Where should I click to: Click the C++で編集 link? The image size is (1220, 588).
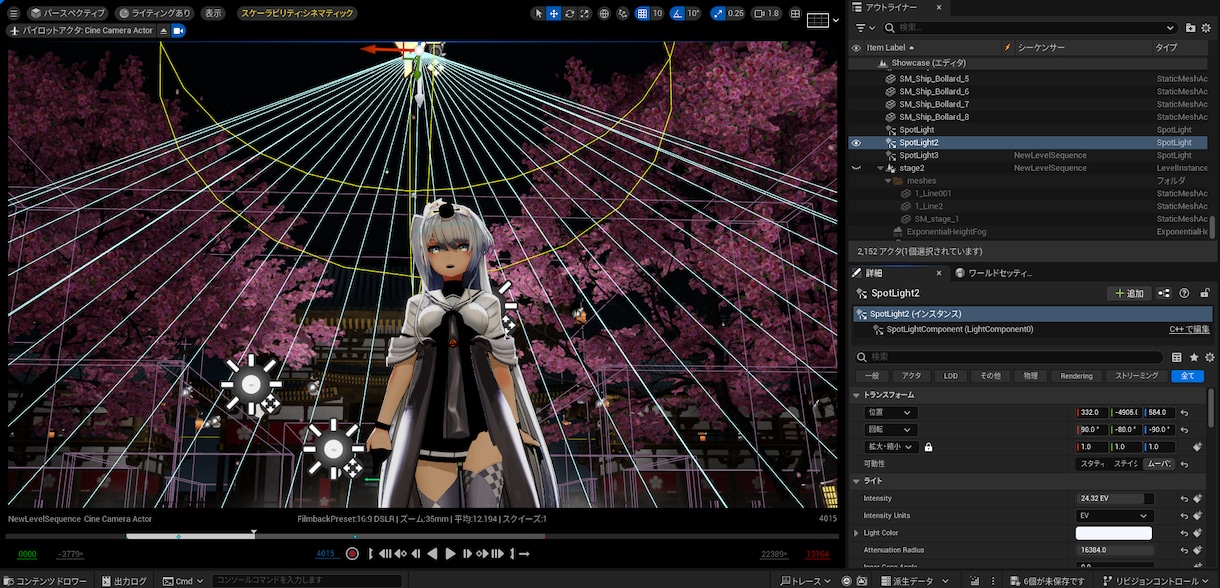(1190, 329)
